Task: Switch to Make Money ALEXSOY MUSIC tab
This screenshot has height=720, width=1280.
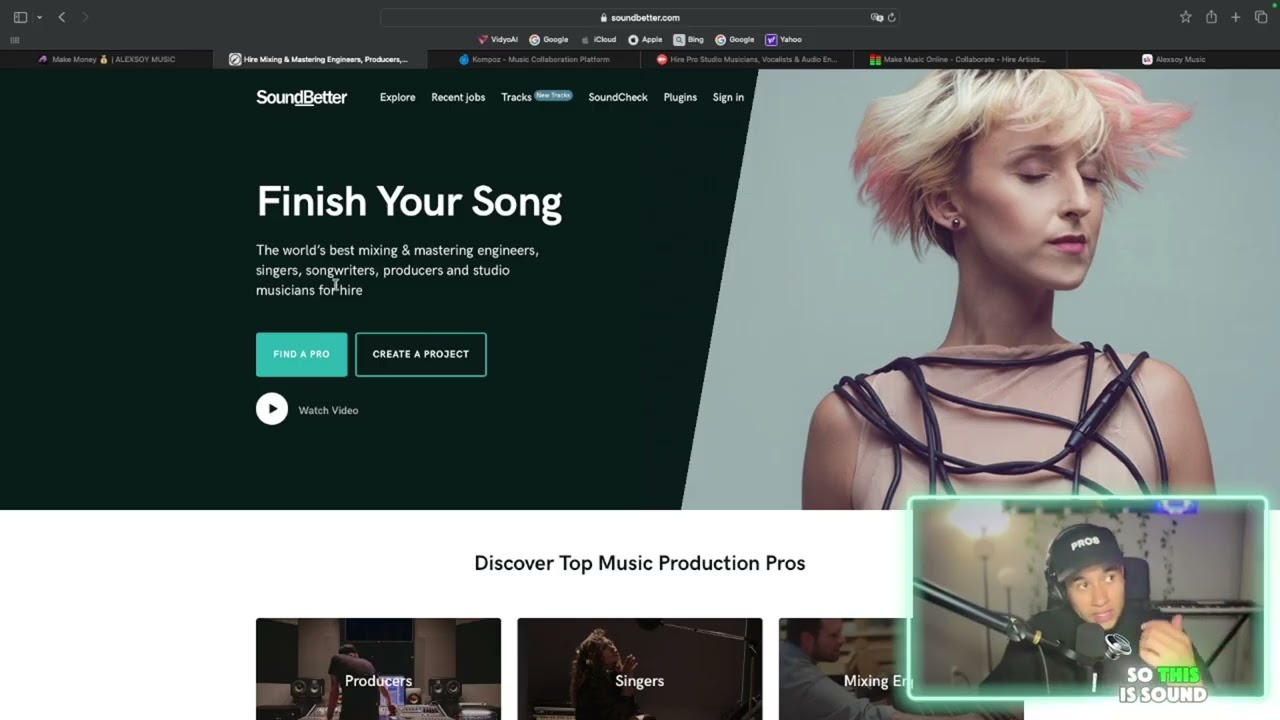Action: [x=107, y=59]
